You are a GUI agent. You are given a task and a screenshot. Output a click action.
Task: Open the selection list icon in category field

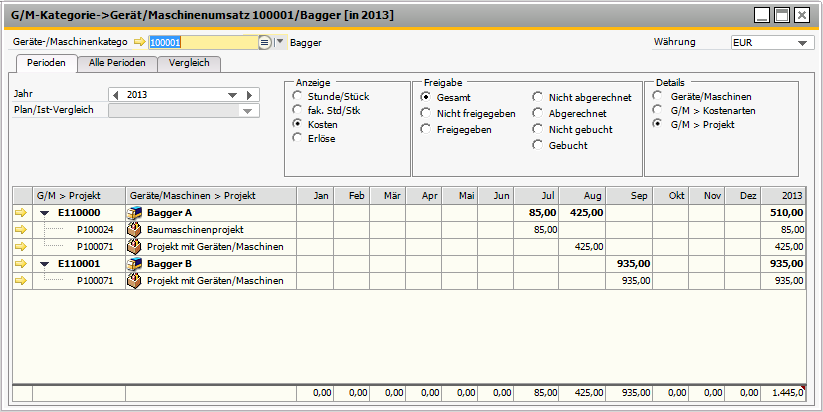[x=265, y=43]
